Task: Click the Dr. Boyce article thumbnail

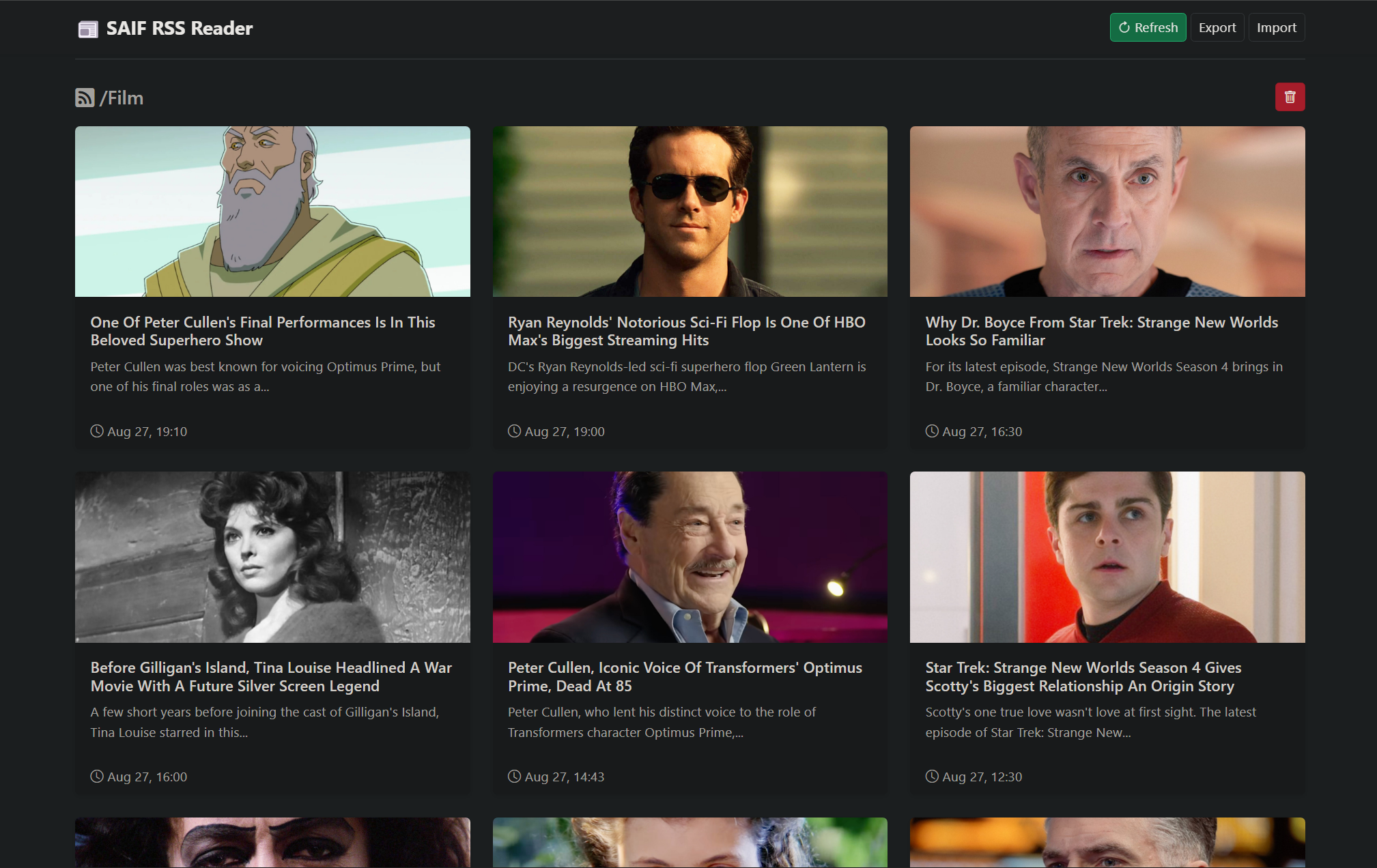Action: [x=1107, y=212]
